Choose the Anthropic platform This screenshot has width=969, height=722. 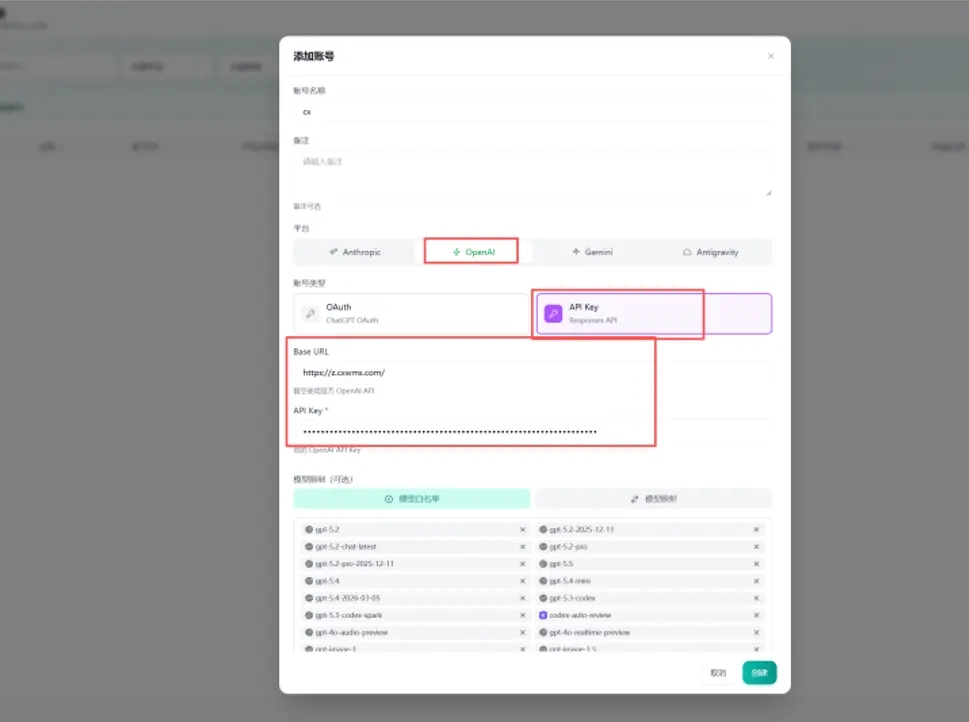click(355, 252)
